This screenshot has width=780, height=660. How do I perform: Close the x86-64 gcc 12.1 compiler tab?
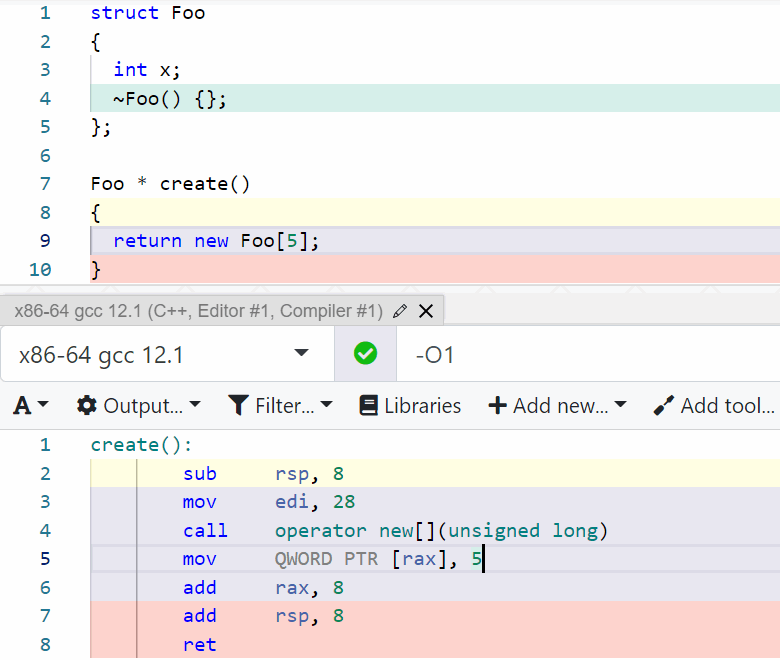click(x=426, y=311)
